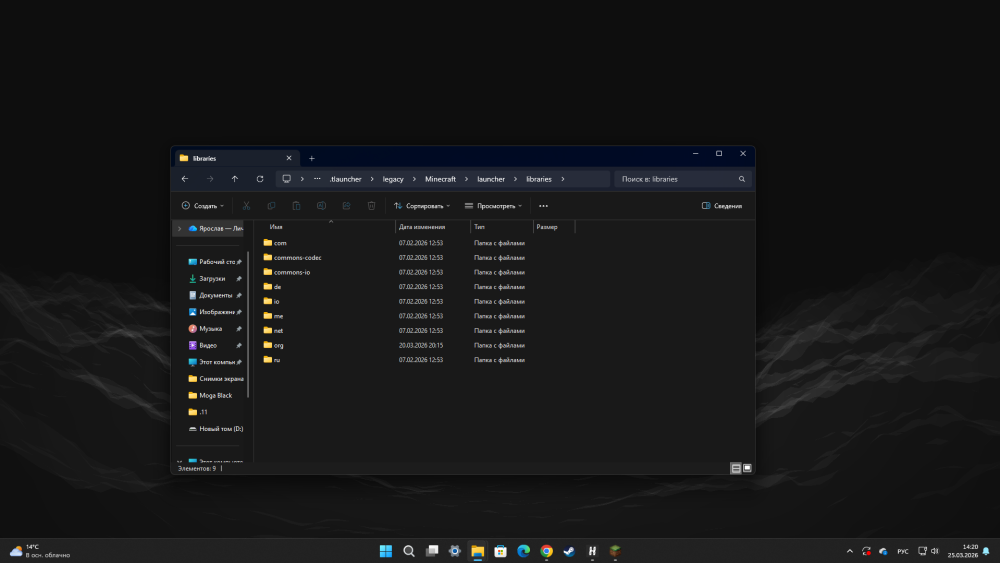1000x563 pixels.
Task: Sort by Имя column header
Action: 276,227
